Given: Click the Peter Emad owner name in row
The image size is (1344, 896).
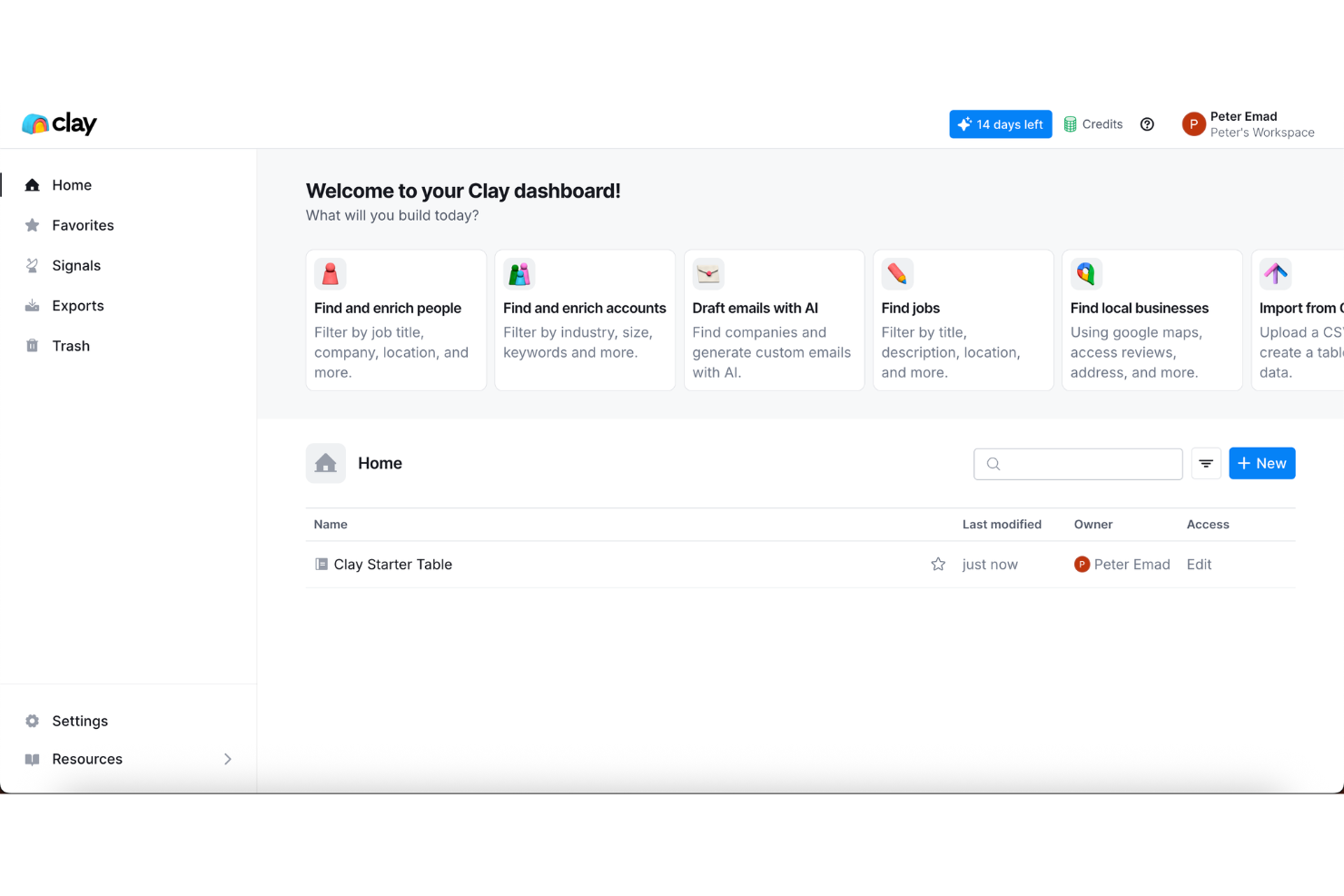Looking at the screenshot, I should point(1132,565).
